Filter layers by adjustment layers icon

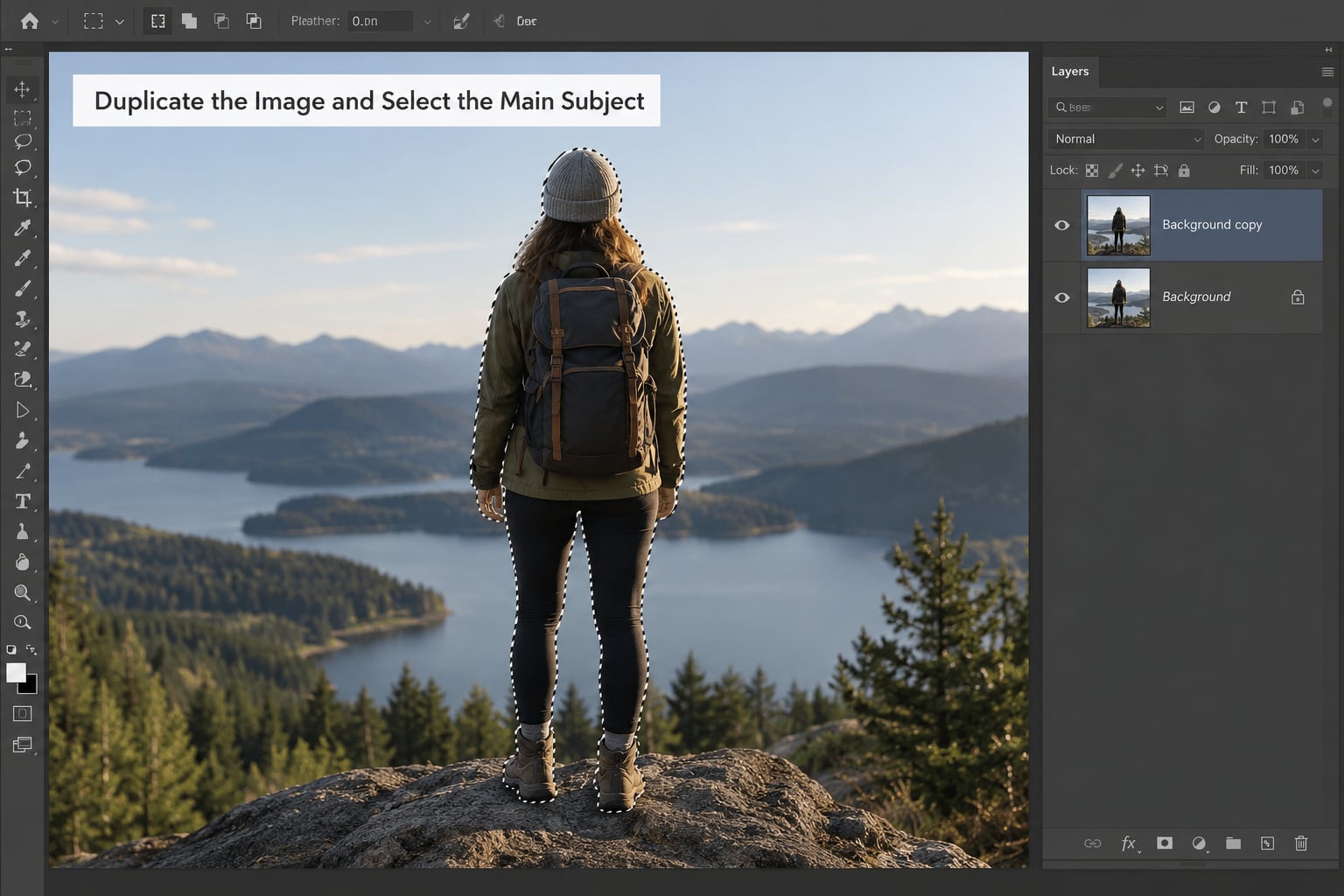1214,108
